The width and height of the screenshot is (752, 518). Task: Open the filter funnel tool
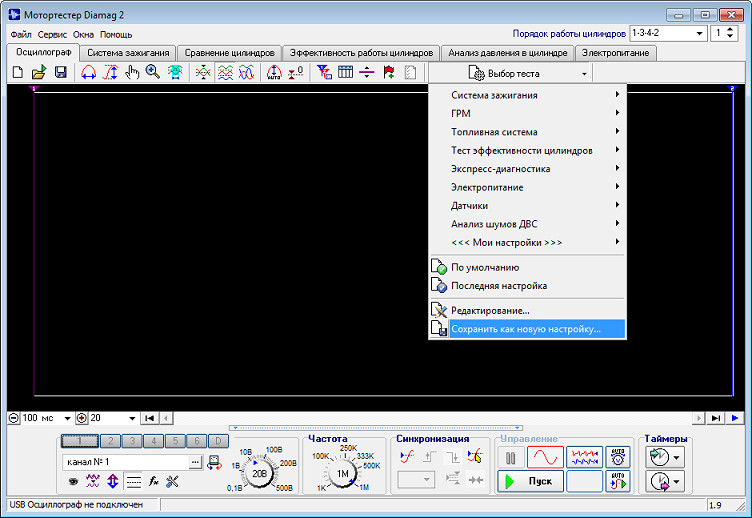[324, 72]
